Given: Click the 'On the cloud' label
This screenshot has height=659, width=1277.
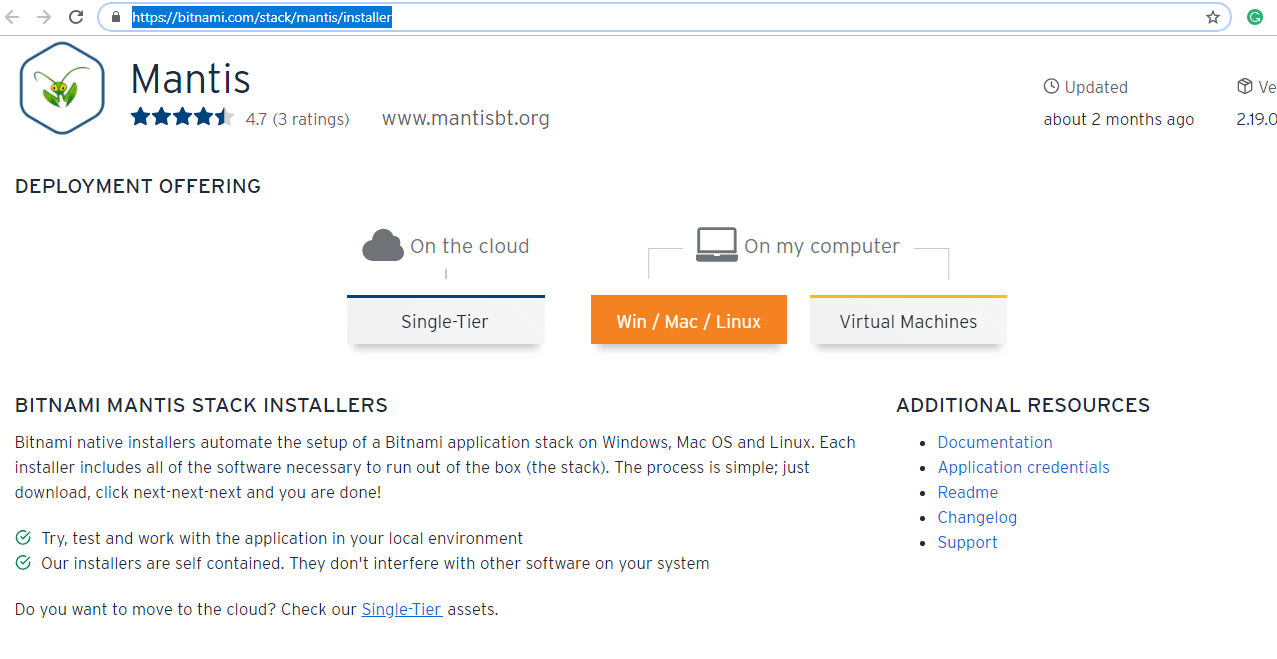Looking at the screenshot, I should 470,246.
